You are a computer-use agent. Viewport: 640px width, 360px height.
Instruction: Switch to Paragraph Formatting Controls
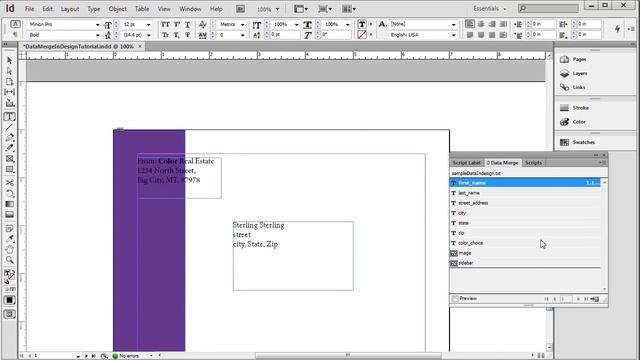click(x=15, y=35)
